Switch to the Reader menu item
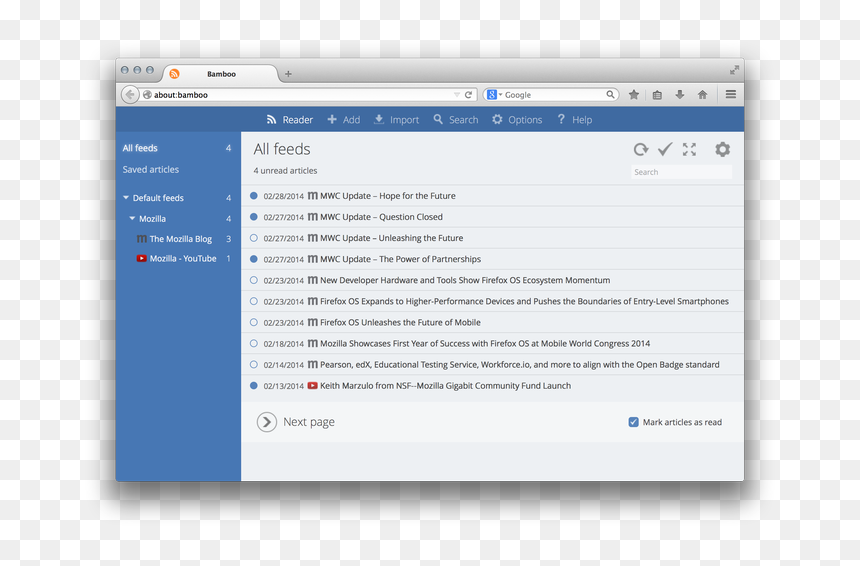860x566 pixels. [x=290, y=120]
